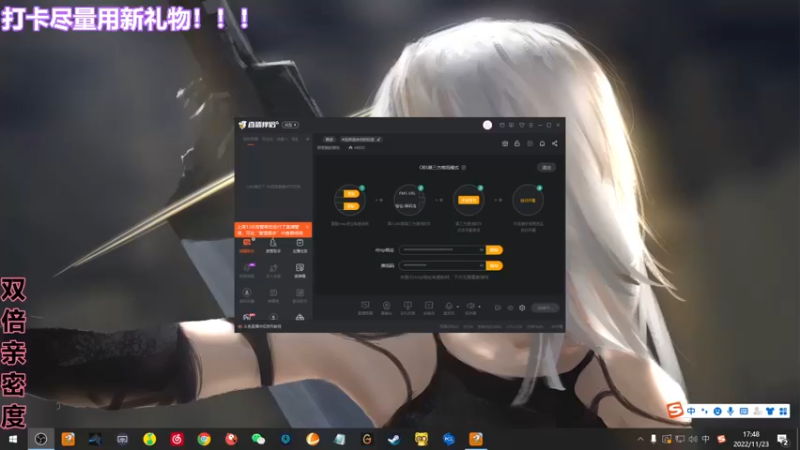Open the circular download arrow tool in the left panel
Screen dimensions: 800x450
[x=273, y=317]
